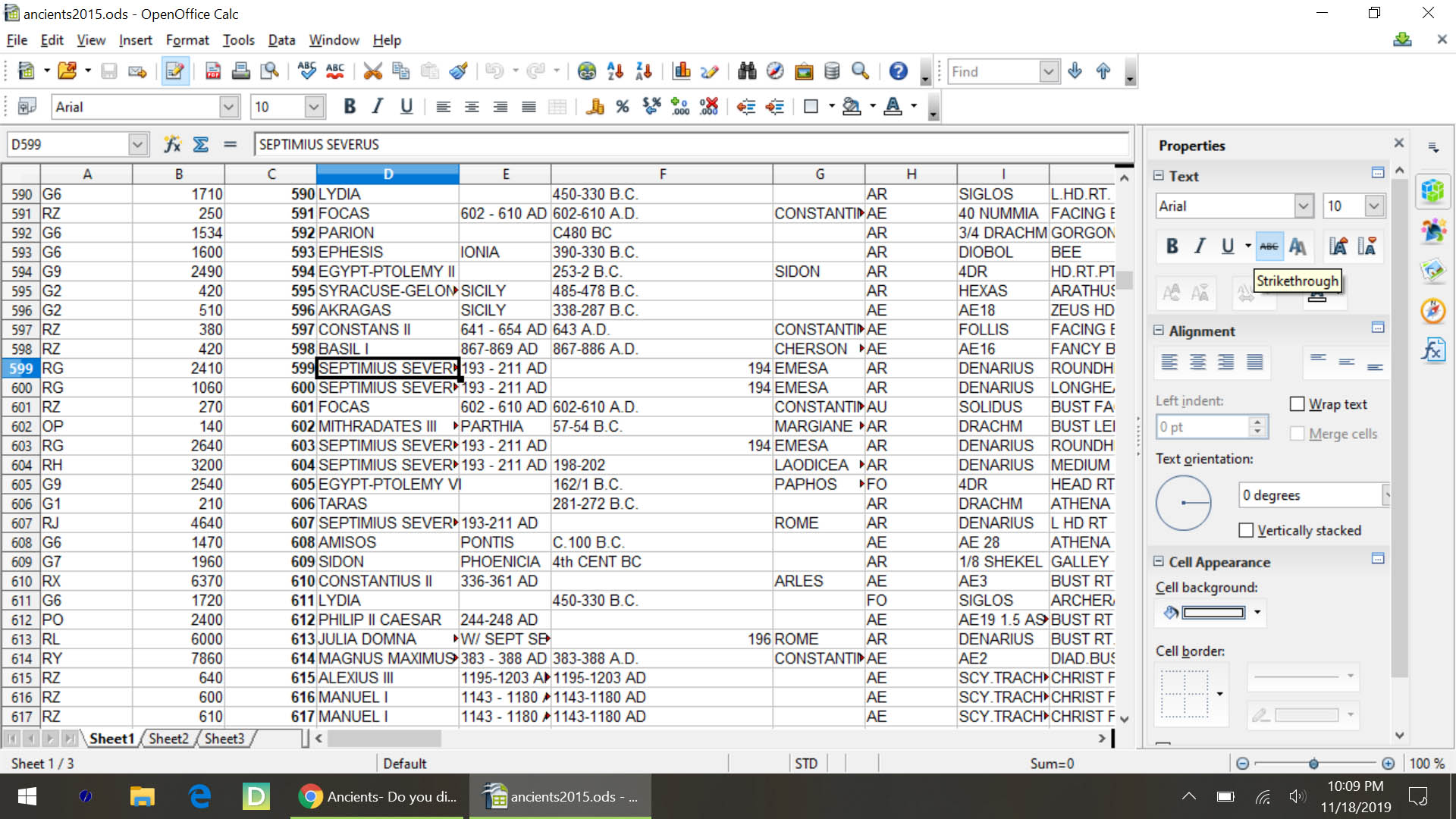Collapse the Alignment panel section
Viewport: 1456px width, 819px height.
1158,331
